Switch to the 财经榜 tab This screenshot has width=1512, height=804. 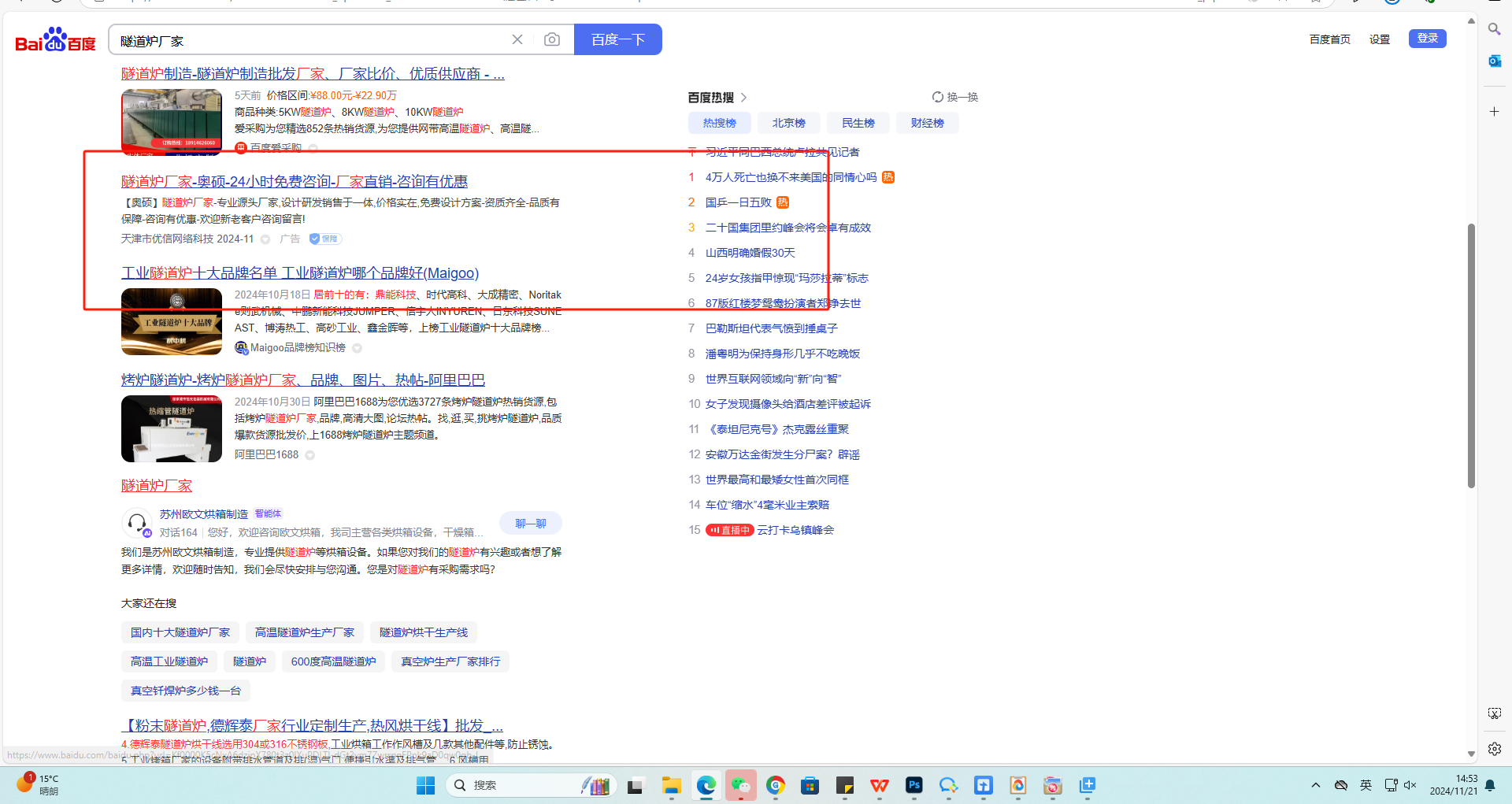click(x=927, y=123)
